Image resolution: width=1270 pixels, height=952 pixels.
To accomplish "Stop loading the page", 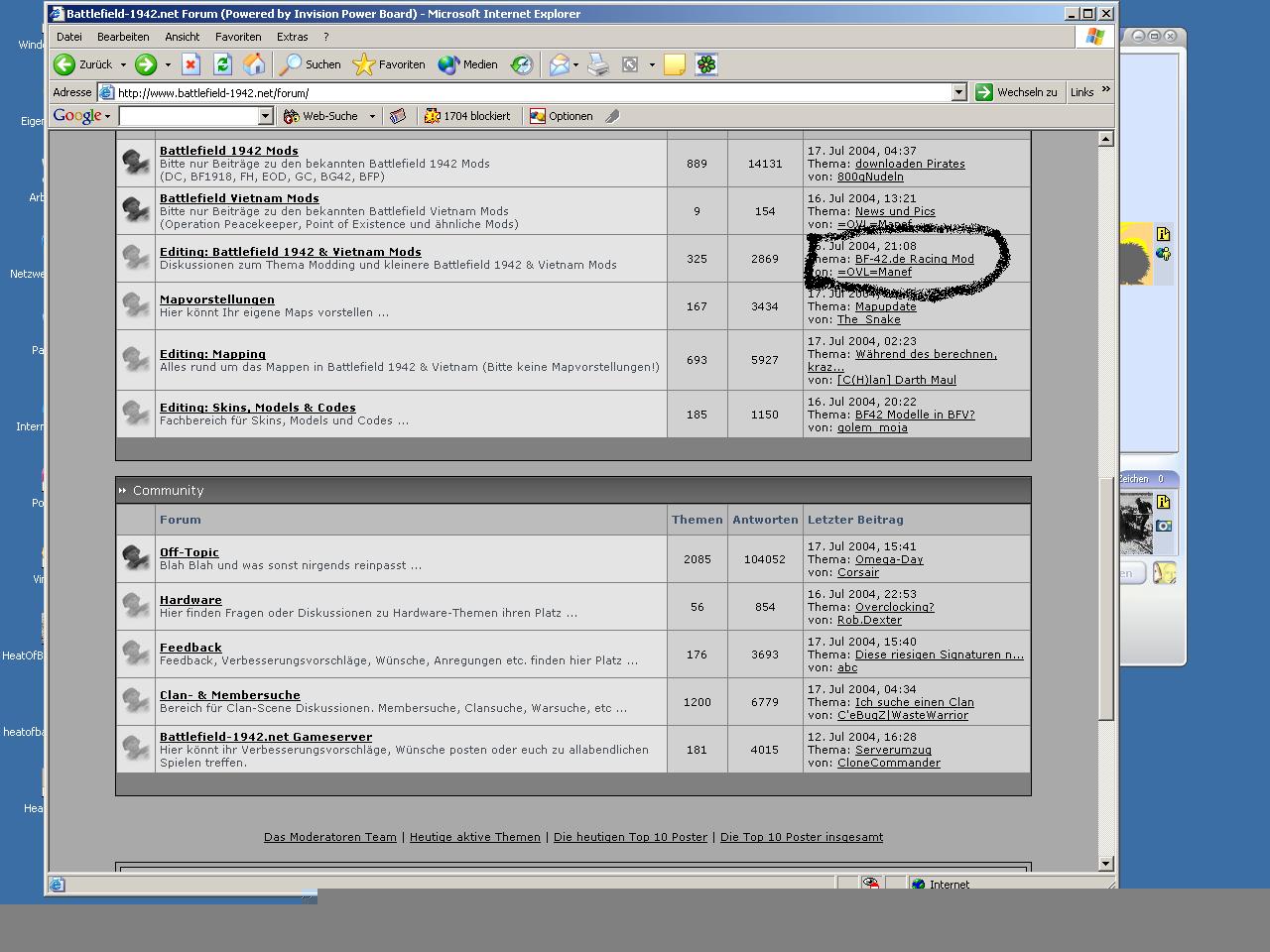I will (190, 64).
